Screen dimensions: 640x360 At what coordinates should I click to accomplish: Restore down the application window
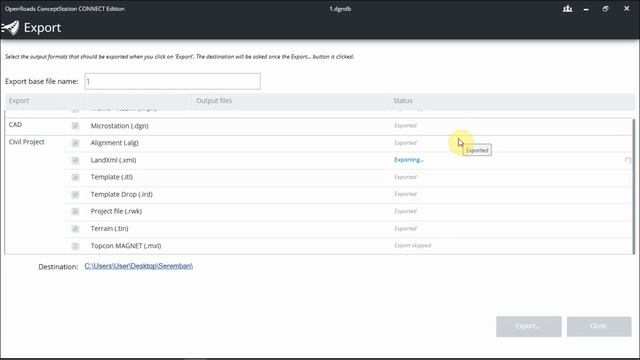point(605,9)
